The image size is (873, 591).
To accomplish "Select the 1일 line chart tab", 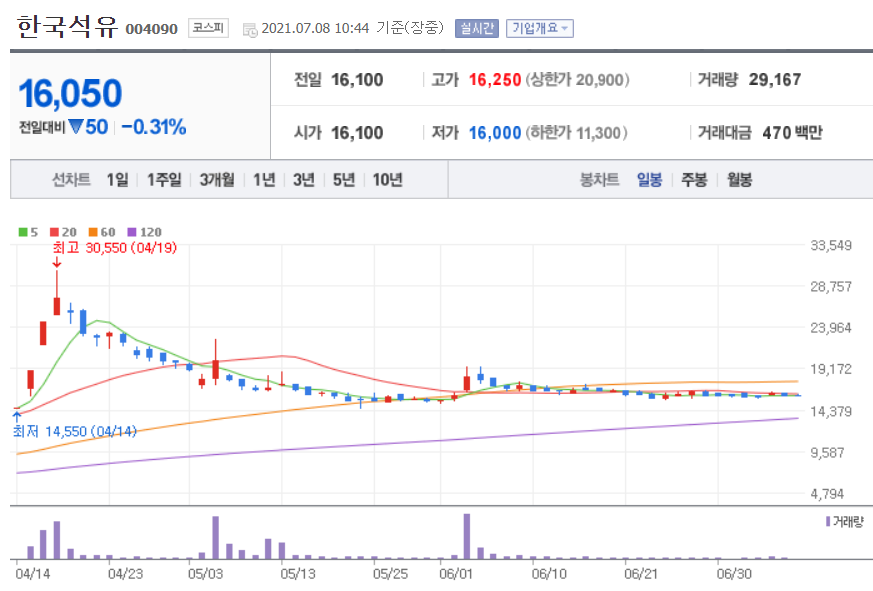I will [117, 179].
